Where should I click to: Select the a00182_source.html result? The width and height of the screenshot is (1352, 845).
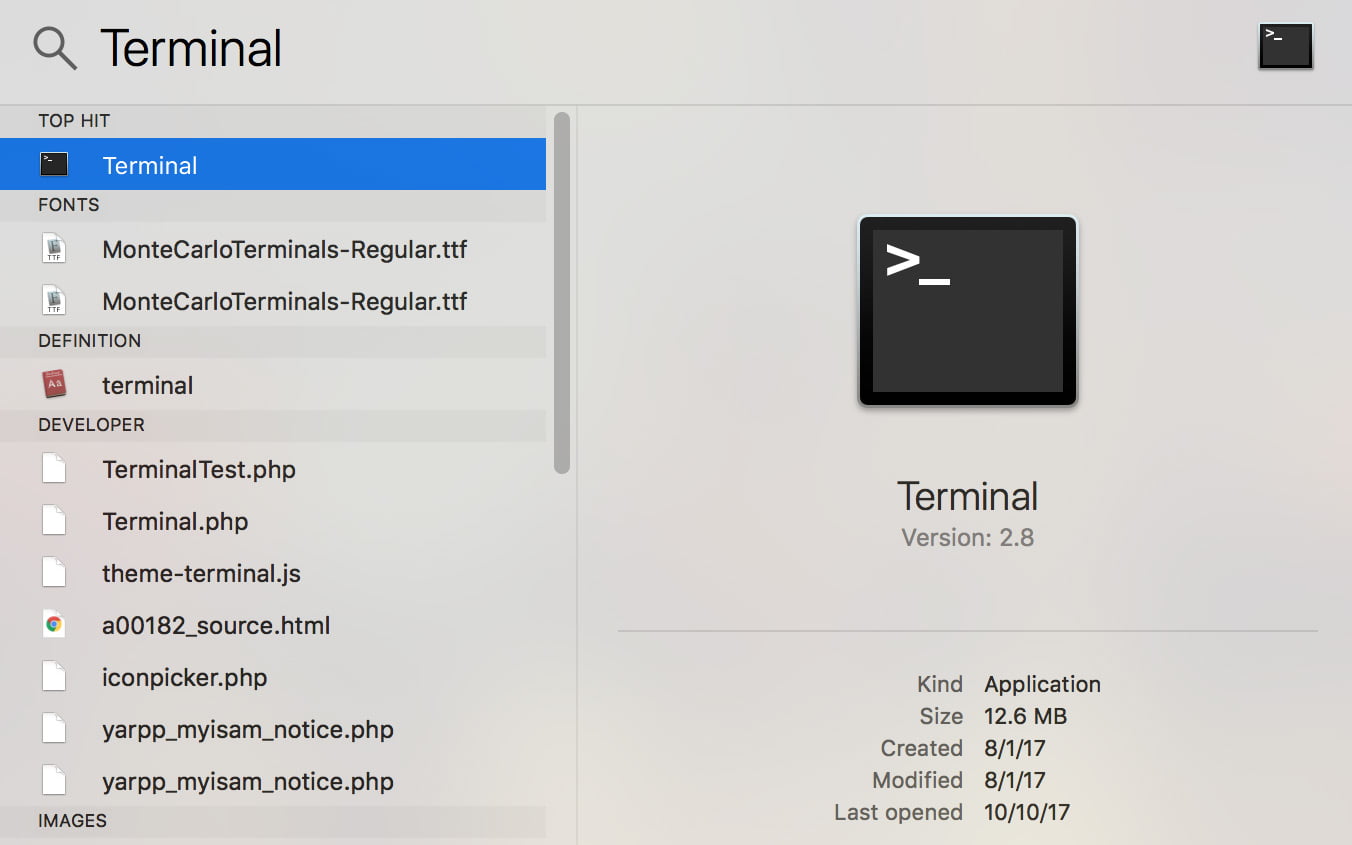[x=273, y=625]
